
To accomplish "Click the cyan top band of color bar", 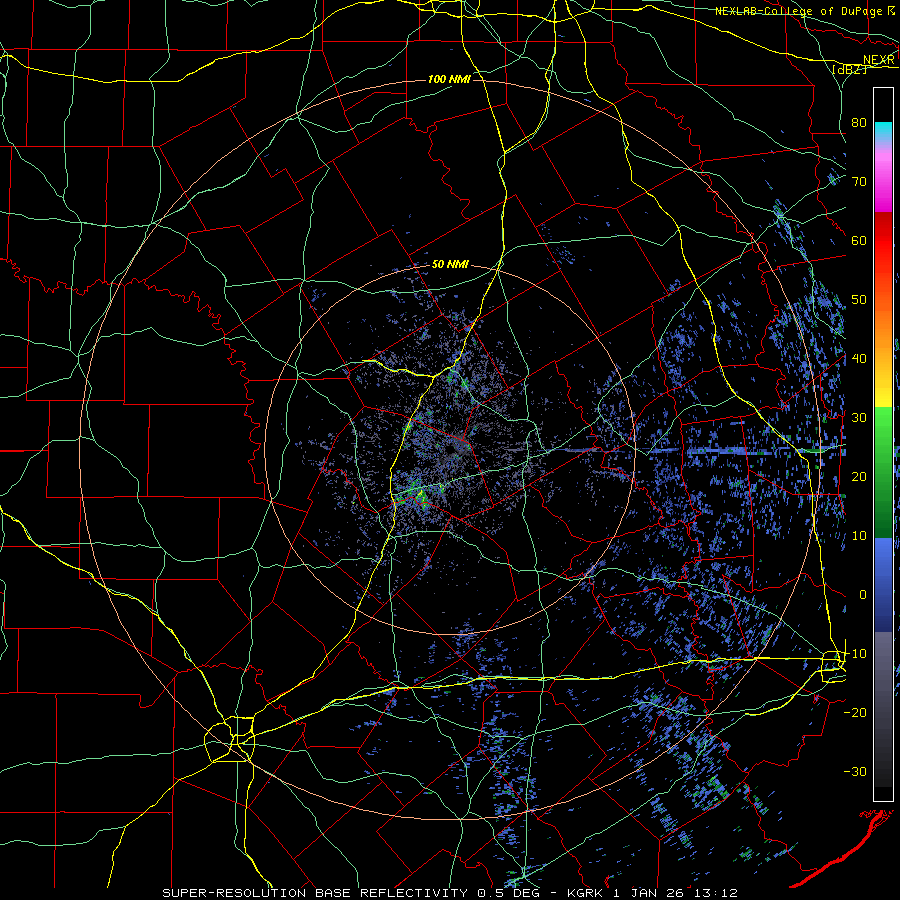I will click(x=883, y=131).
